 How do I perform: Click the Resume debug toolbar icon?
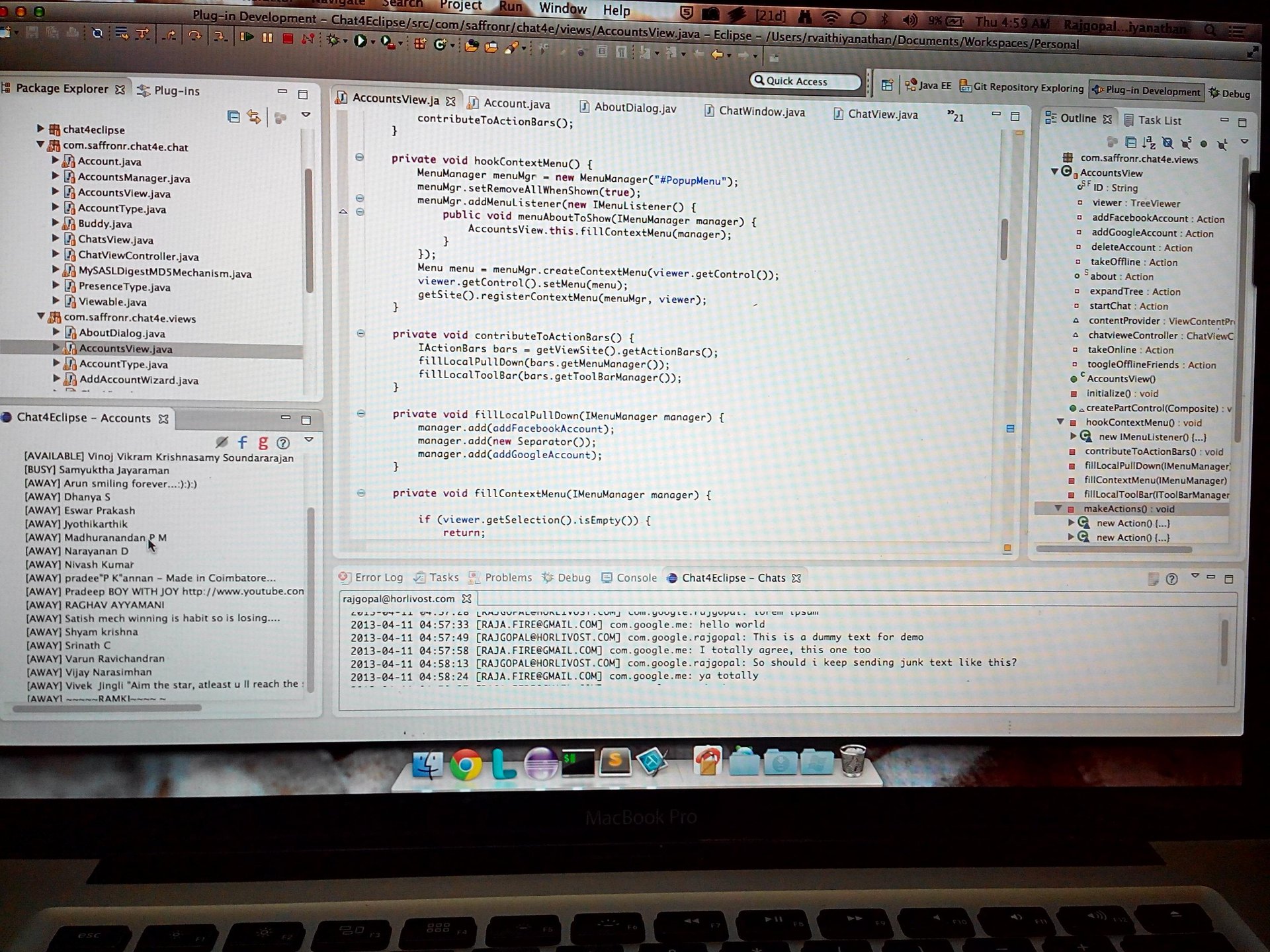[247, 37]
